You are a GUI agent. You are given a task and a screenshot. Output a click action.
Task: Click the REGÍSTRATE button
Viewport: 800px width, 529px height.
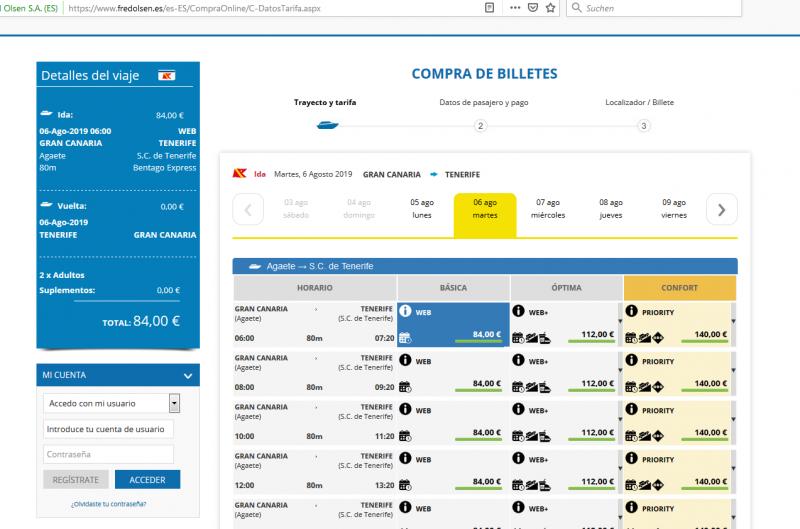[76, 480]
